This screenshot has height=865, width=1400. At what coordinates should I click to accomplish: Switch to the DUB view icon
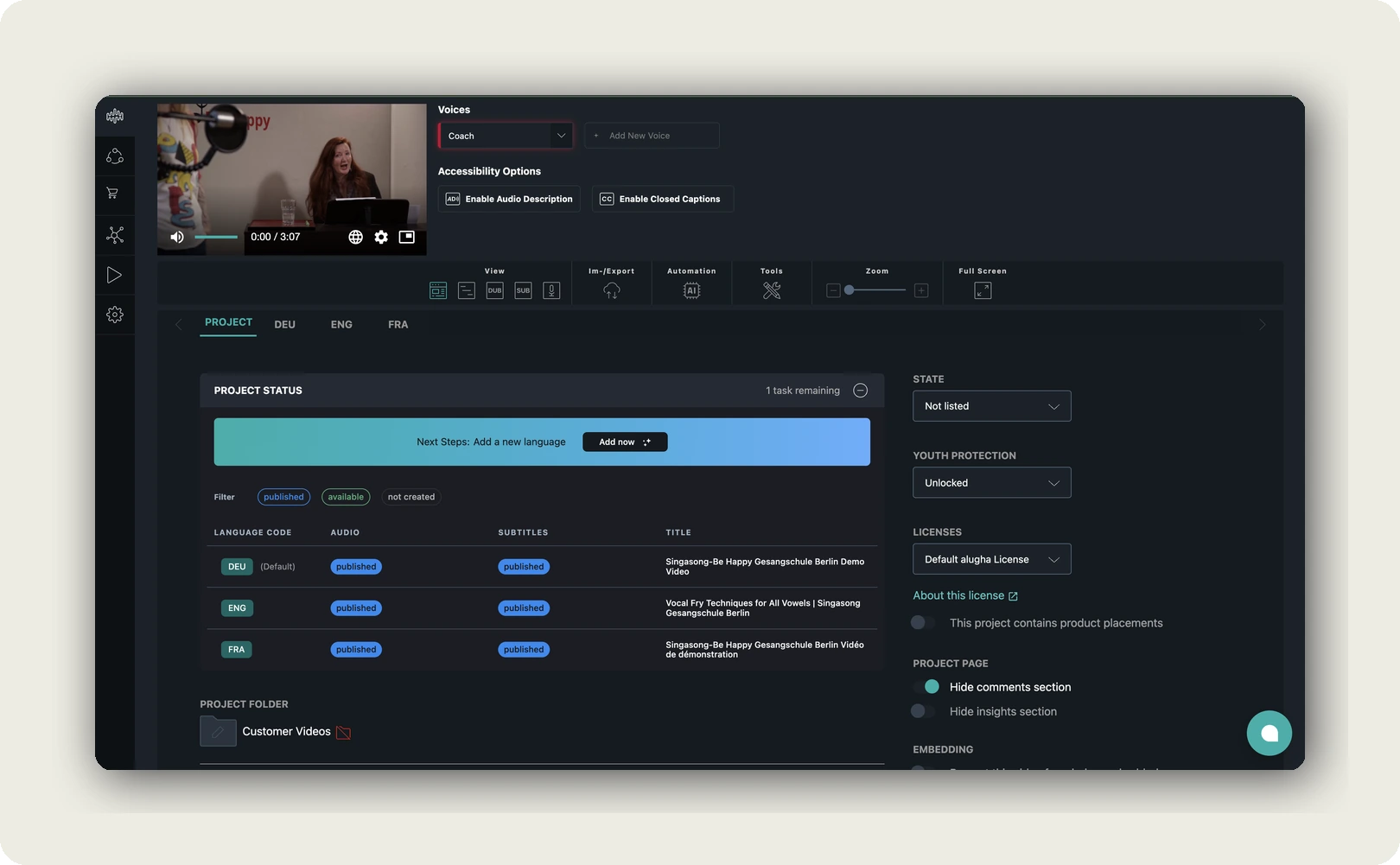pyautogui.click(x=494, y=290)
